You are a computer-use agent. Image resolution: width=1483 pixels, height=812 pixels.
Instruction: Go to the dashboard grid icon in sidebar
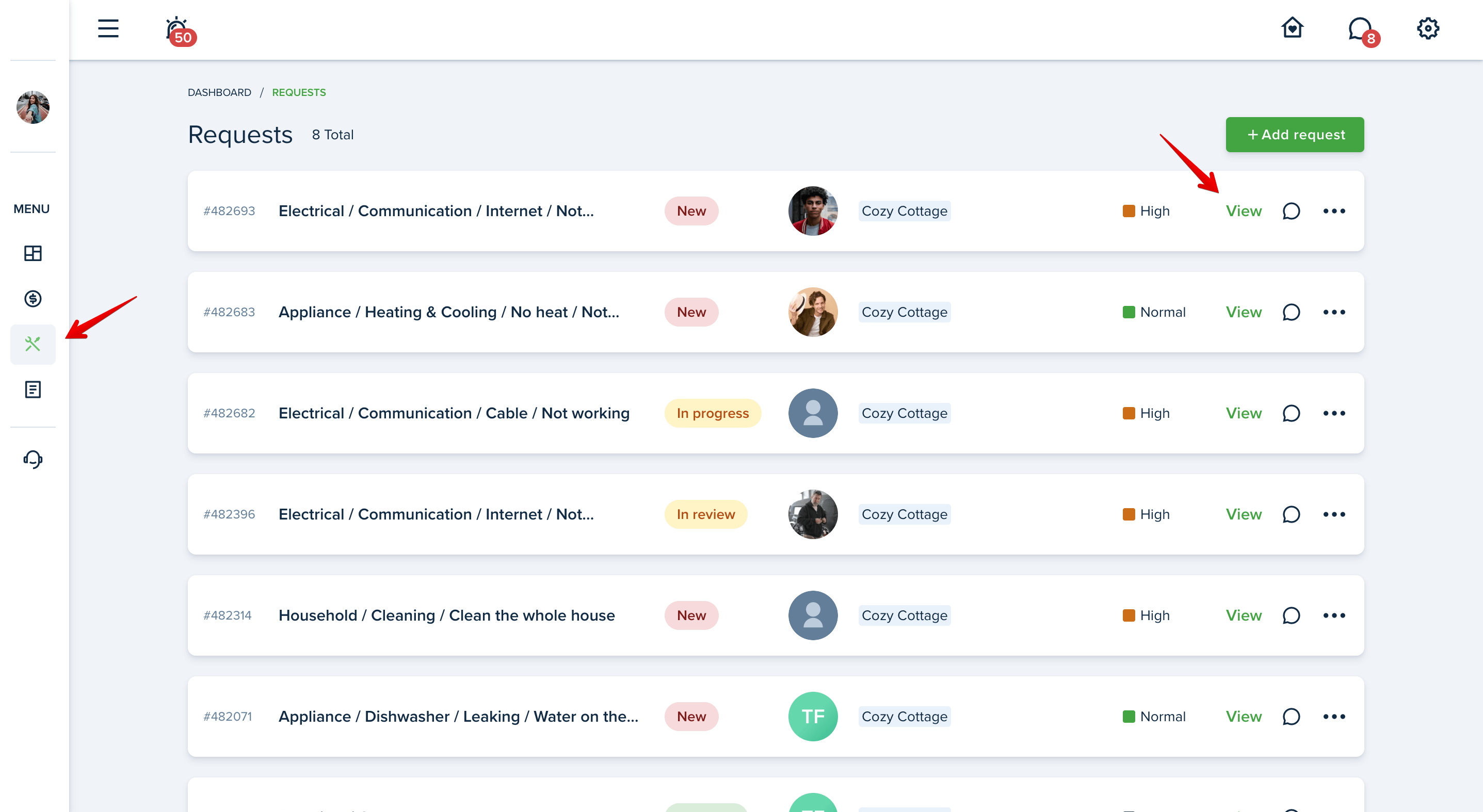33,253
